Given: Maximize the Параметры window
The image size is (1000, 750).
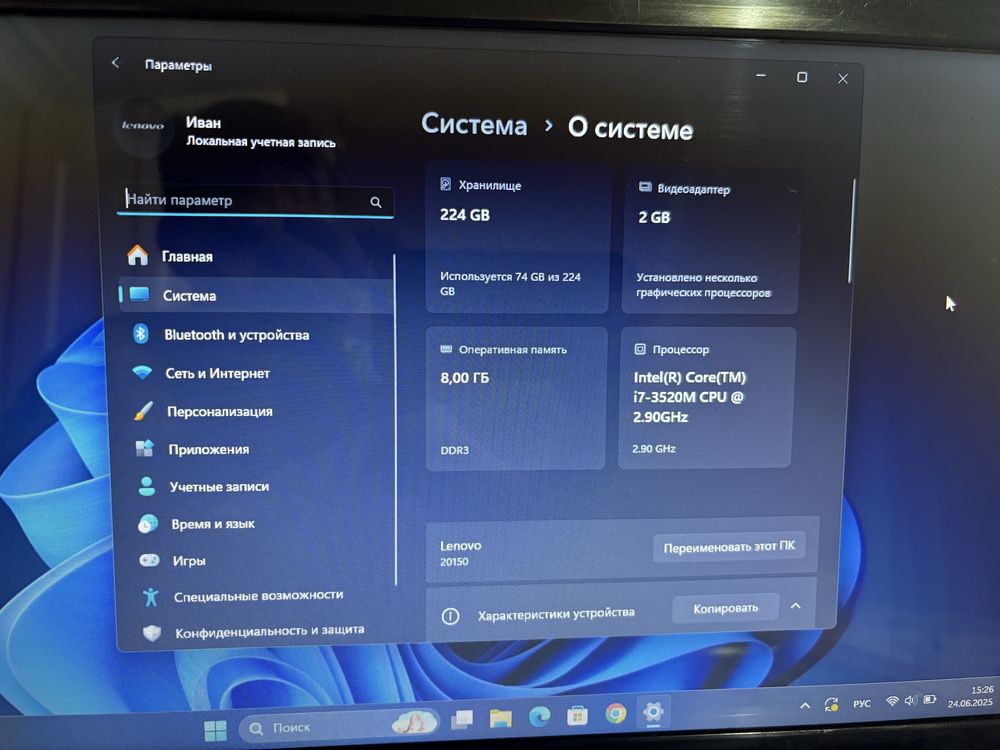Looking at the screenshot, I should 802,77.
